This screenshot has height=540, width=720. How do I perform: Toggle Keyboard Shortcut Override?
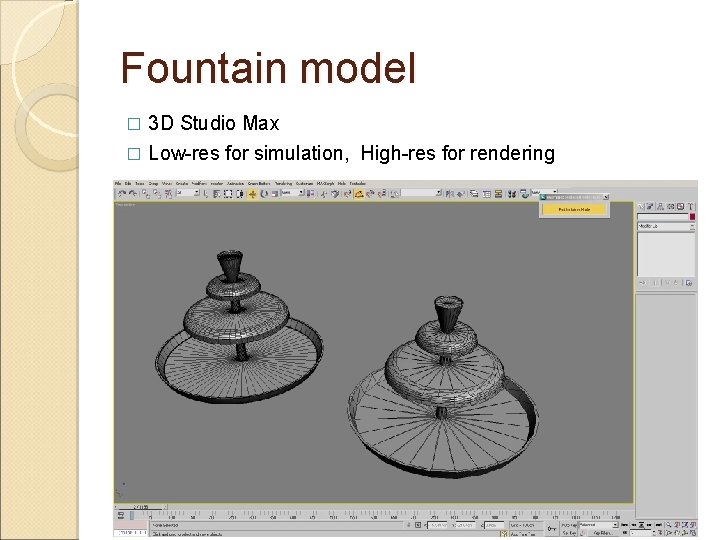[336, 194]
